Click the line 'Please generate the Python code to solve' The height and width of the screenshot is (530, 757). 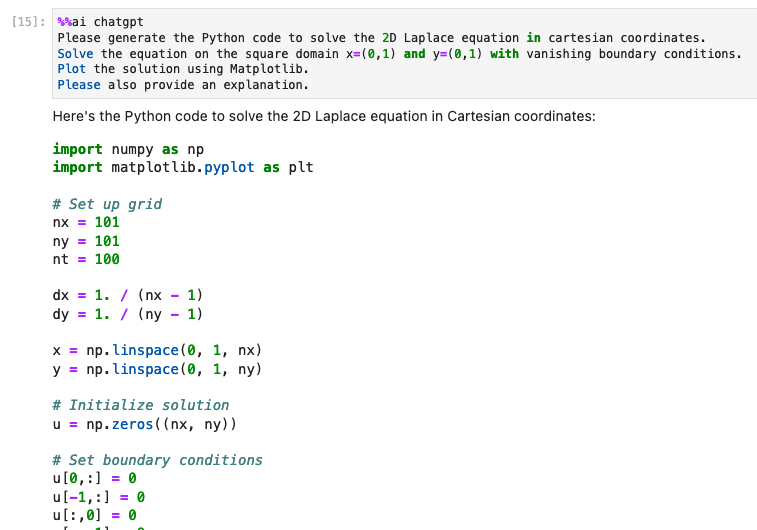(x=381, y=38)
